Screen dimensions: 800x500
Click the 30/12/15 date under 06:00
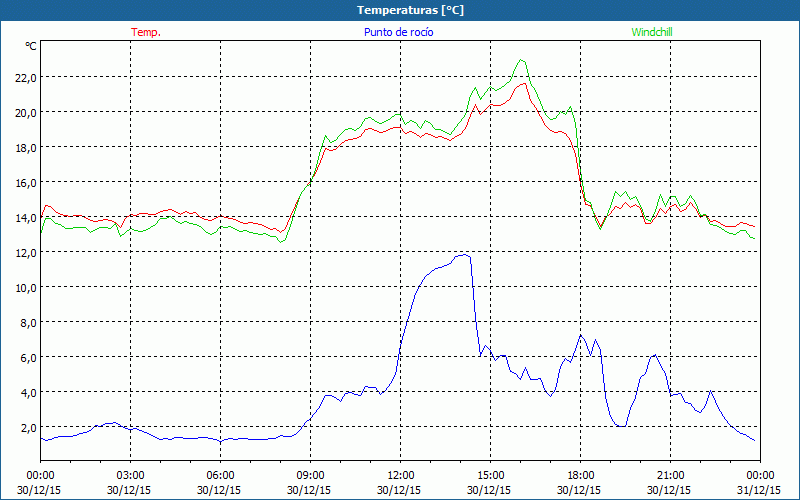coord(219,490)
